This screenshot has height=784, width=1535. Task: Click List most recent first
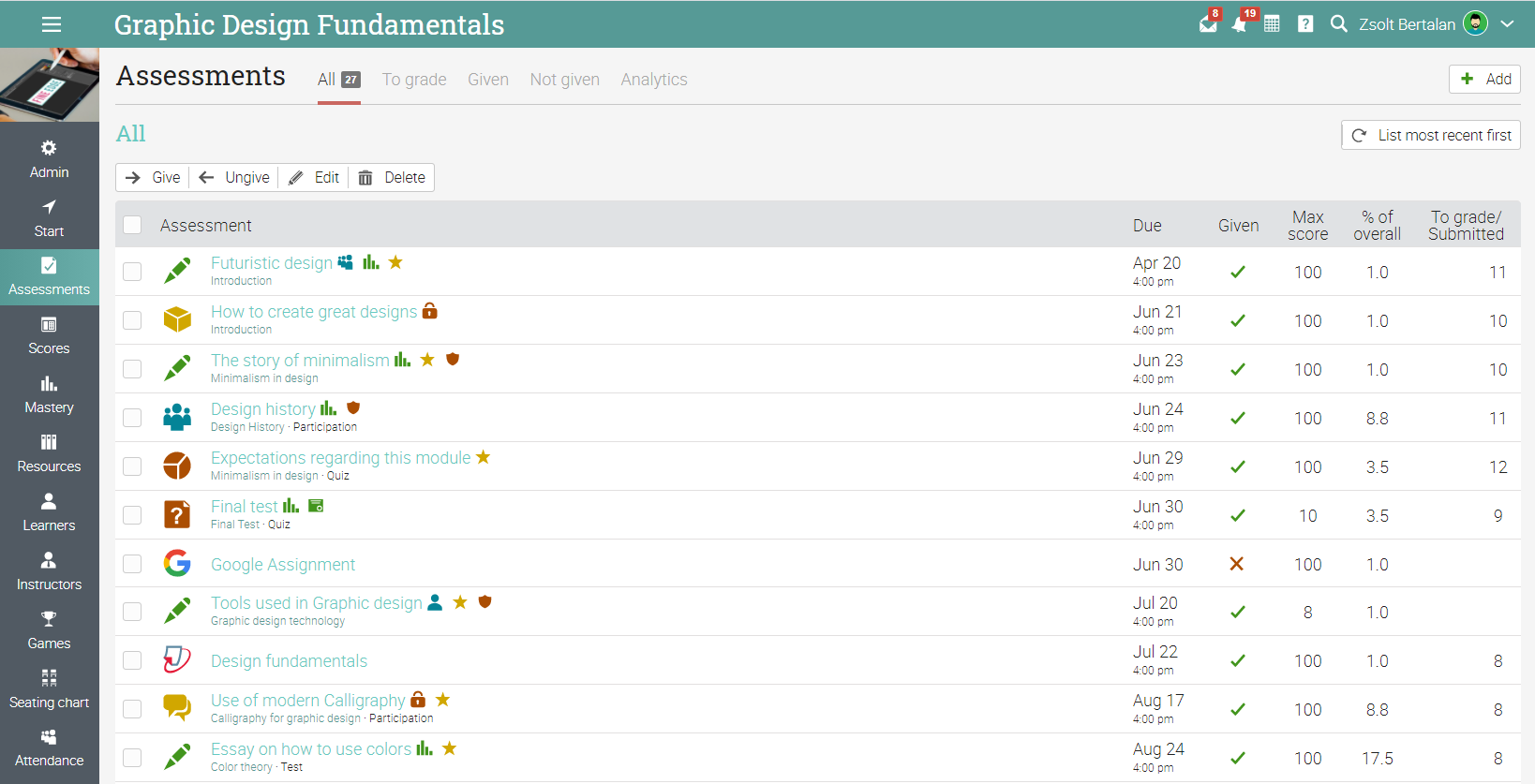pyautogui.click(x=1431, y=135)
